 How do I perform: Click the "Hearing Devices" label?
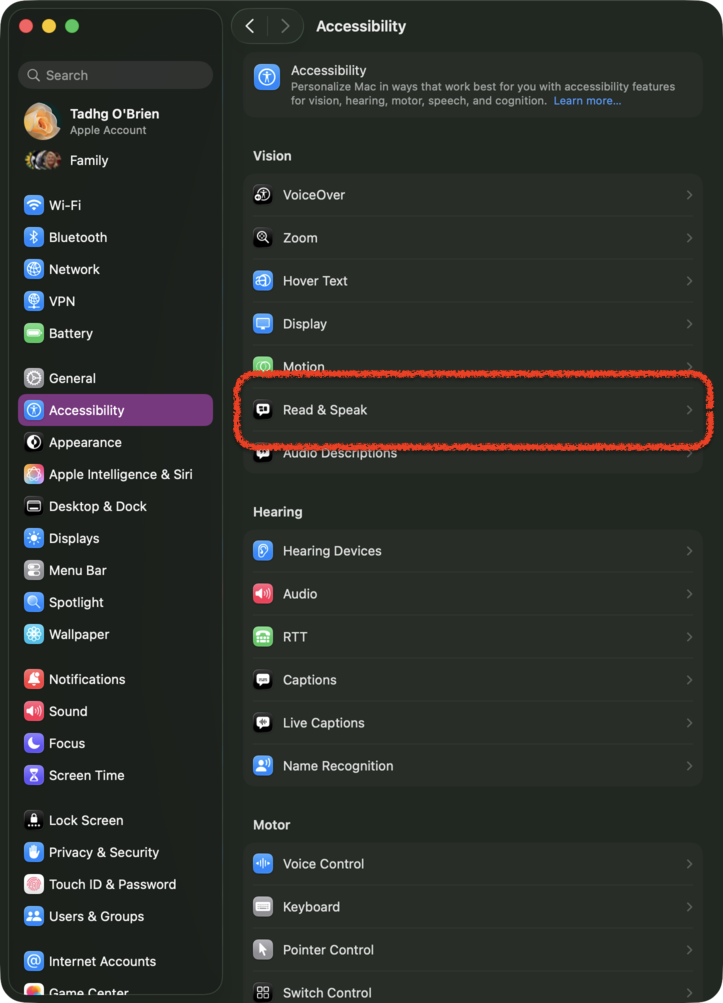[332, 551]
